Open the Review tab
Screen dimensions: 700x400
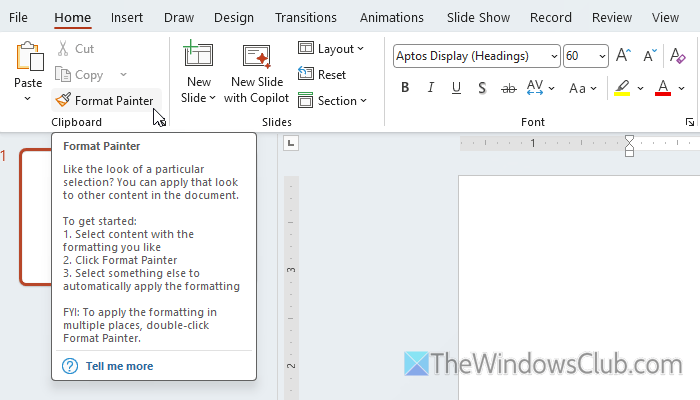[612, 17]
